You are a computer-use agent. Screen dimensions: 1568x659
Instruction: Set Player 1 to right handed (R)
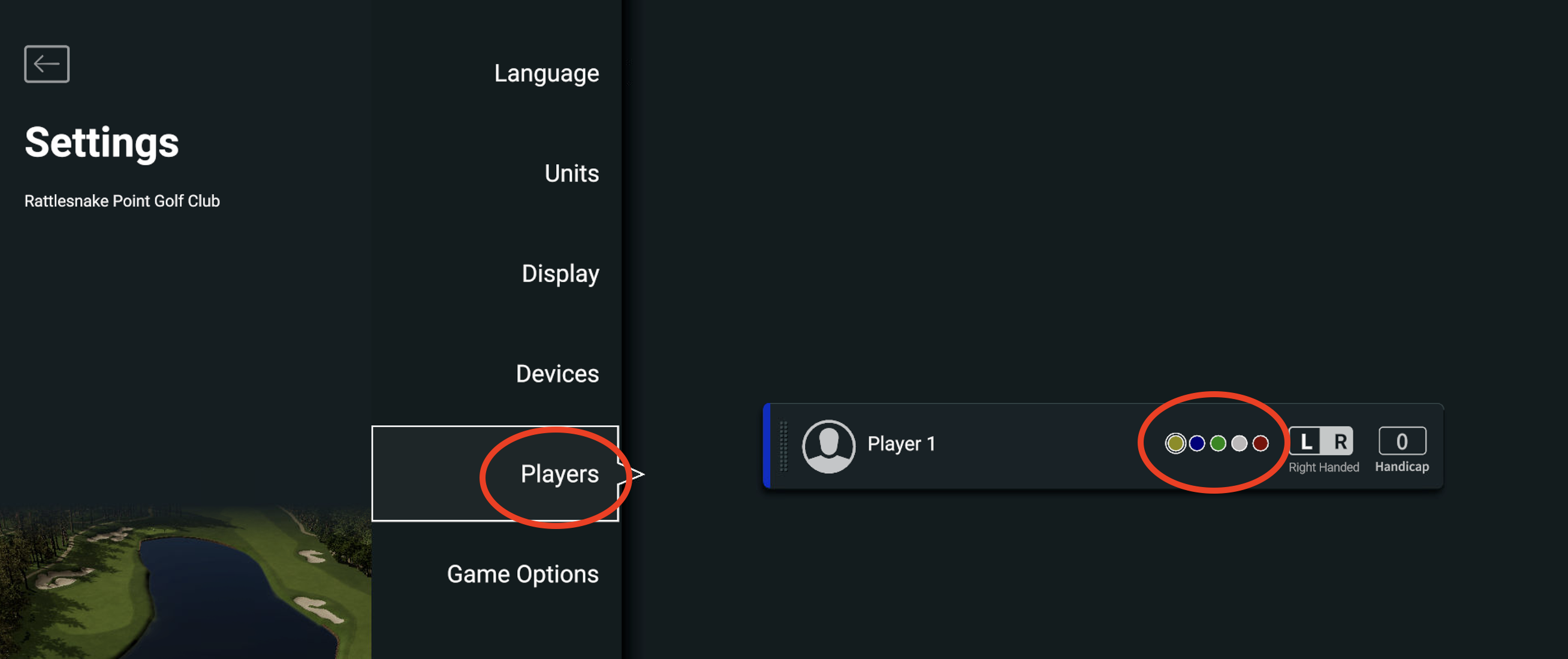(x=1339, y=442)
